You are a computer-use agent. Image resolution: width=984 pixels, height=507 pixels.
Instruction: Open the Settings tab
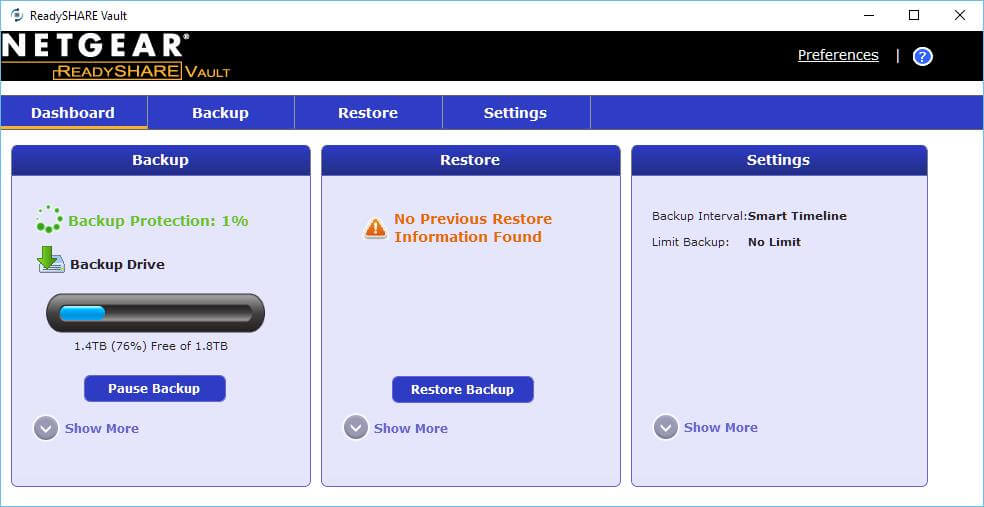515,113
